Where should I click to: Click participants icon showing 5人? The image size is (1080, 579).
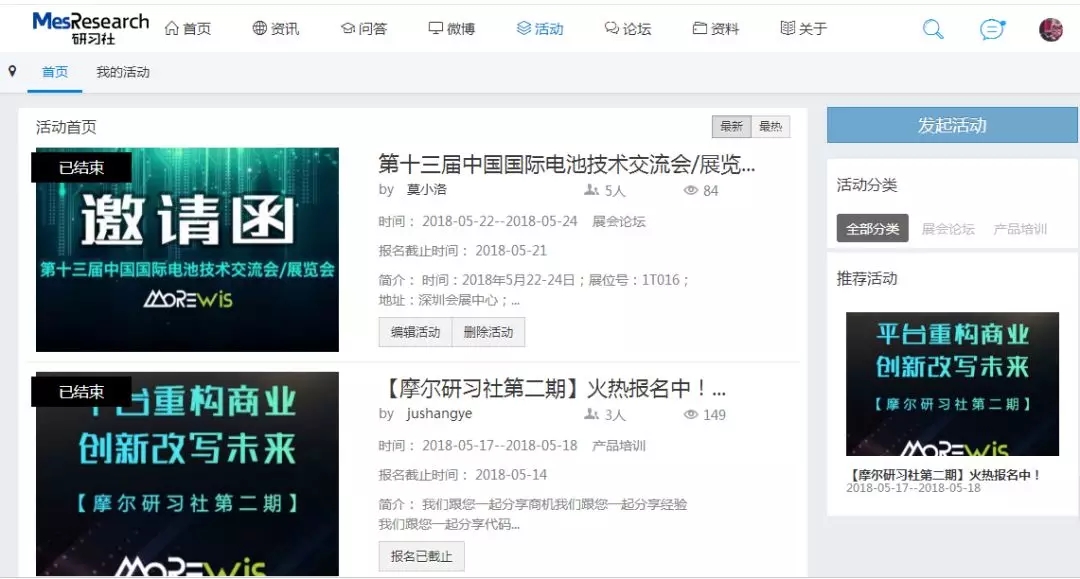tap(591, 190)
